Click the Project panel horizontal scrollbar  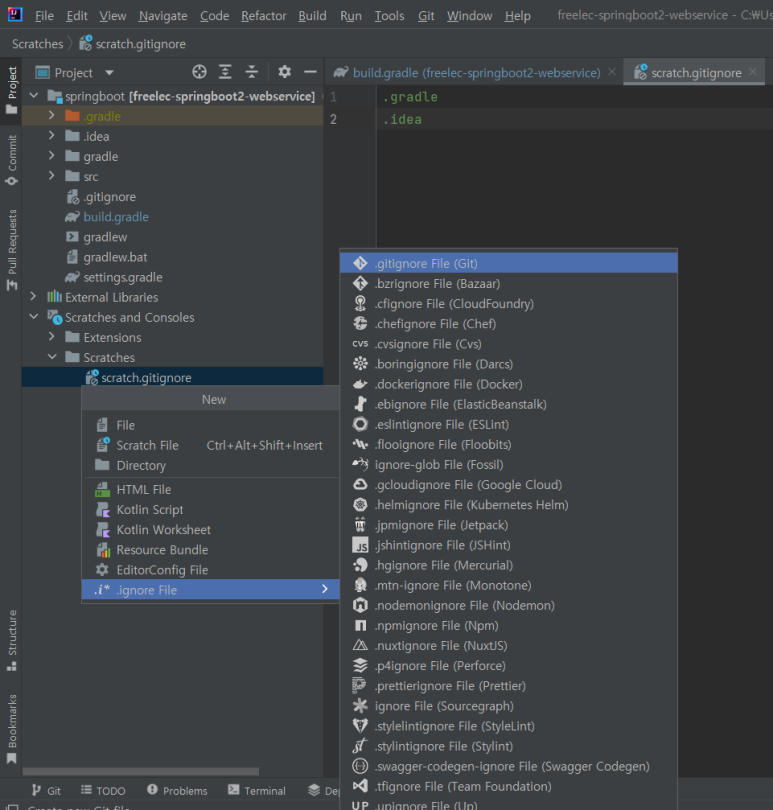[141, 771]
